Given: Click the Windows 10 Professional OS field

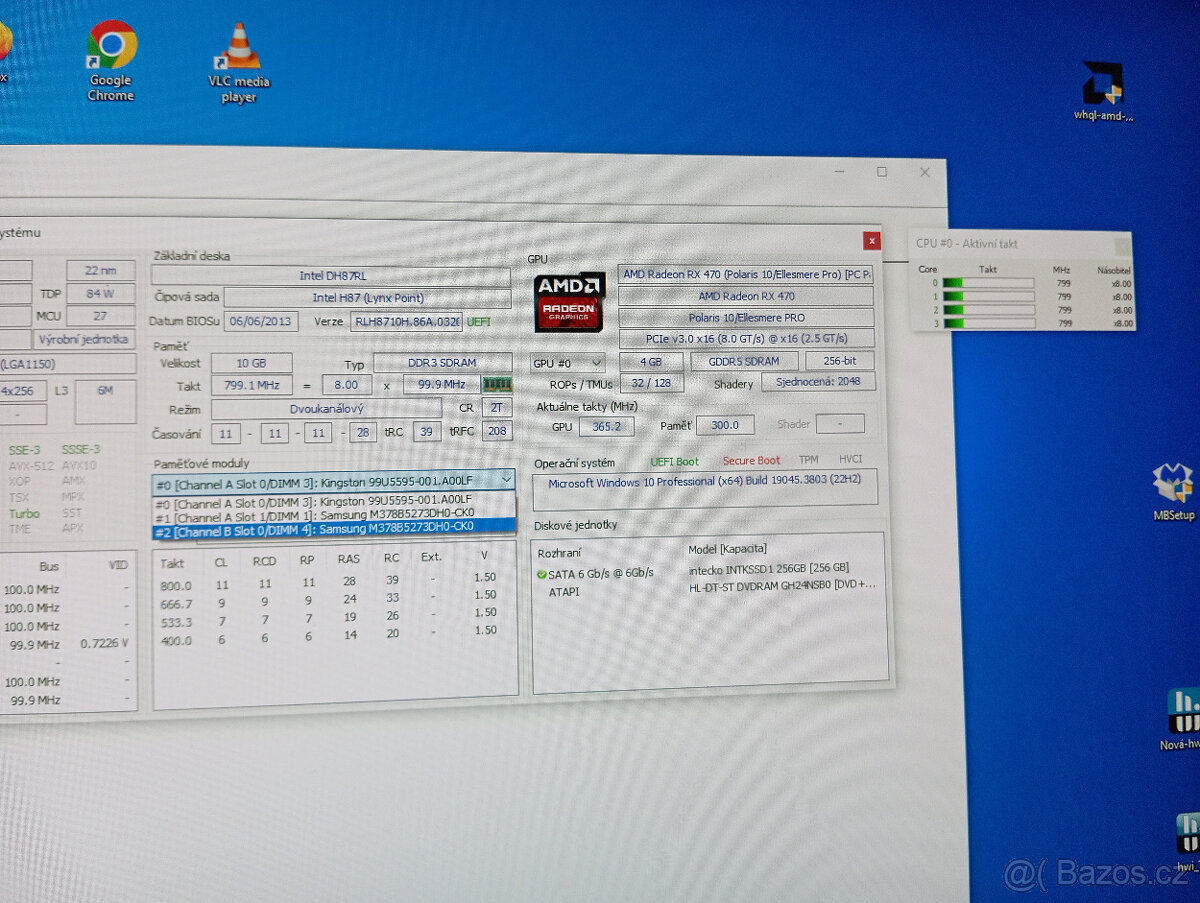Looking at the screenshot, I should [x=705, y=487].
